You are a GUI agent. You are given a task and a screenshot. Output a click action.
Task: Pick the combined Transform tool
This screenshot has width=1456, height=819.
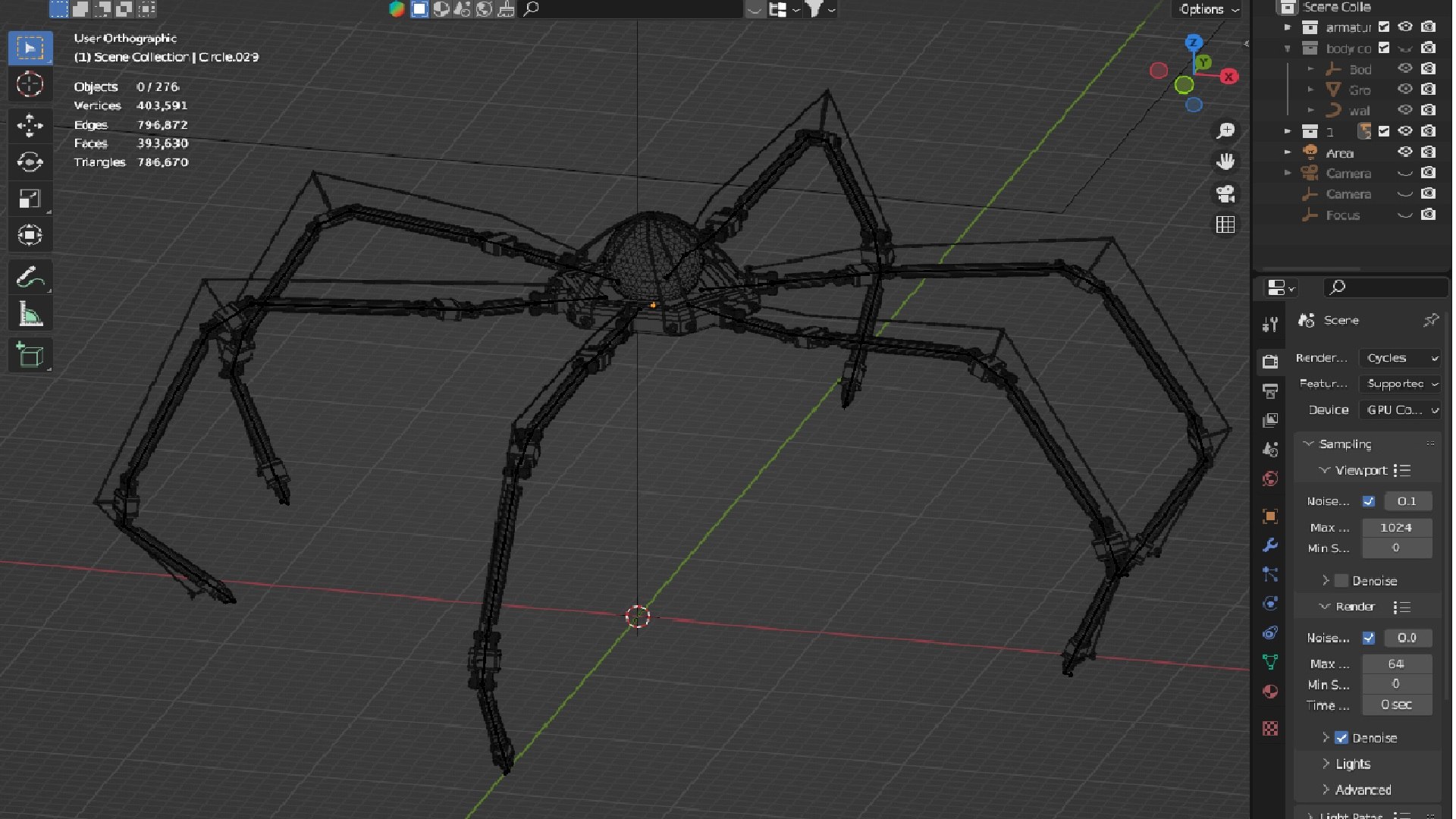pyautogui.click(x=30, y=235)
